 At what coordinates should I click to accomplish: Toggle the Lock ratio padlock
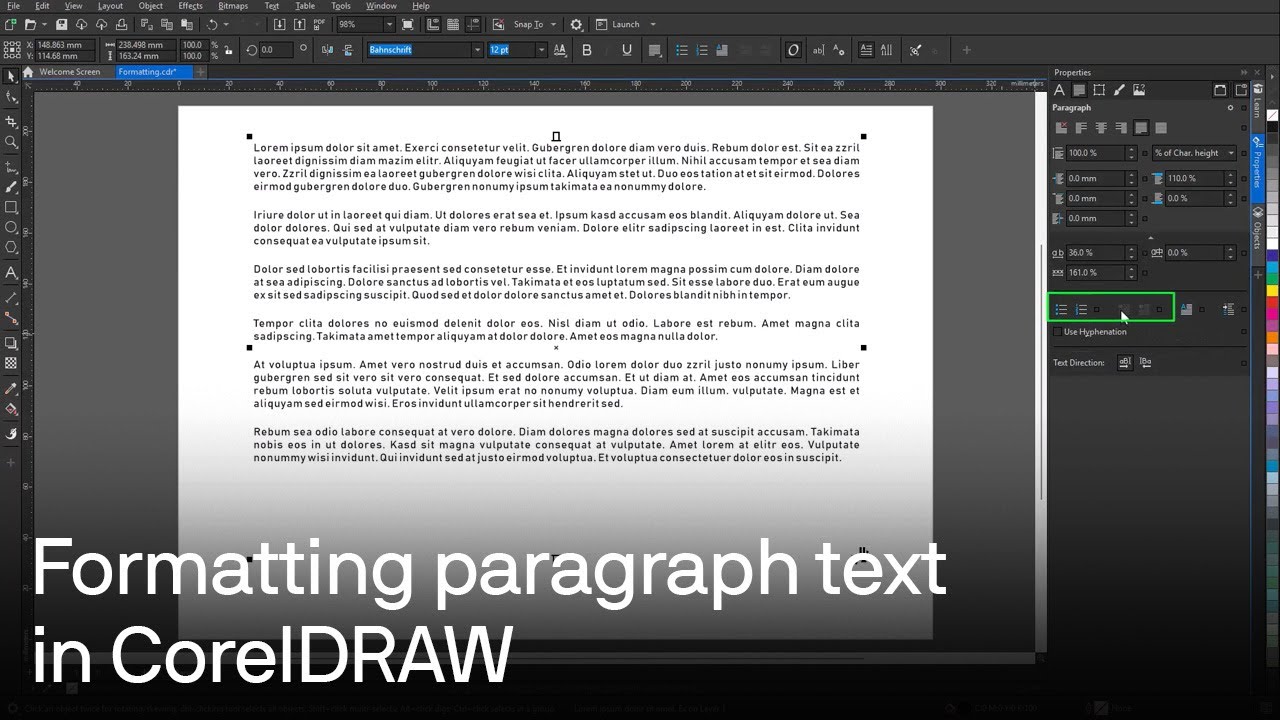pyautogui.click(x=228, y=49)
